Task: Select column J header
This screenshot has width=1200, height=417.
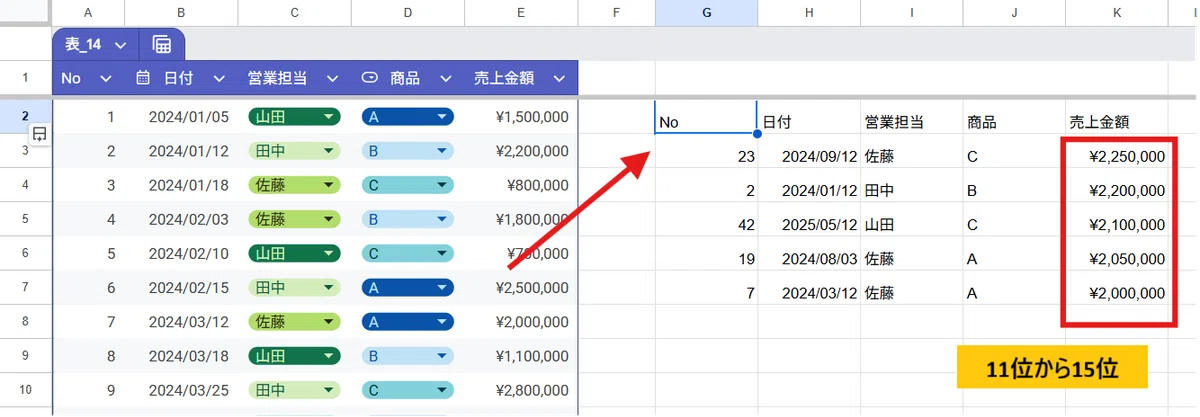Action: (1014, 13)
